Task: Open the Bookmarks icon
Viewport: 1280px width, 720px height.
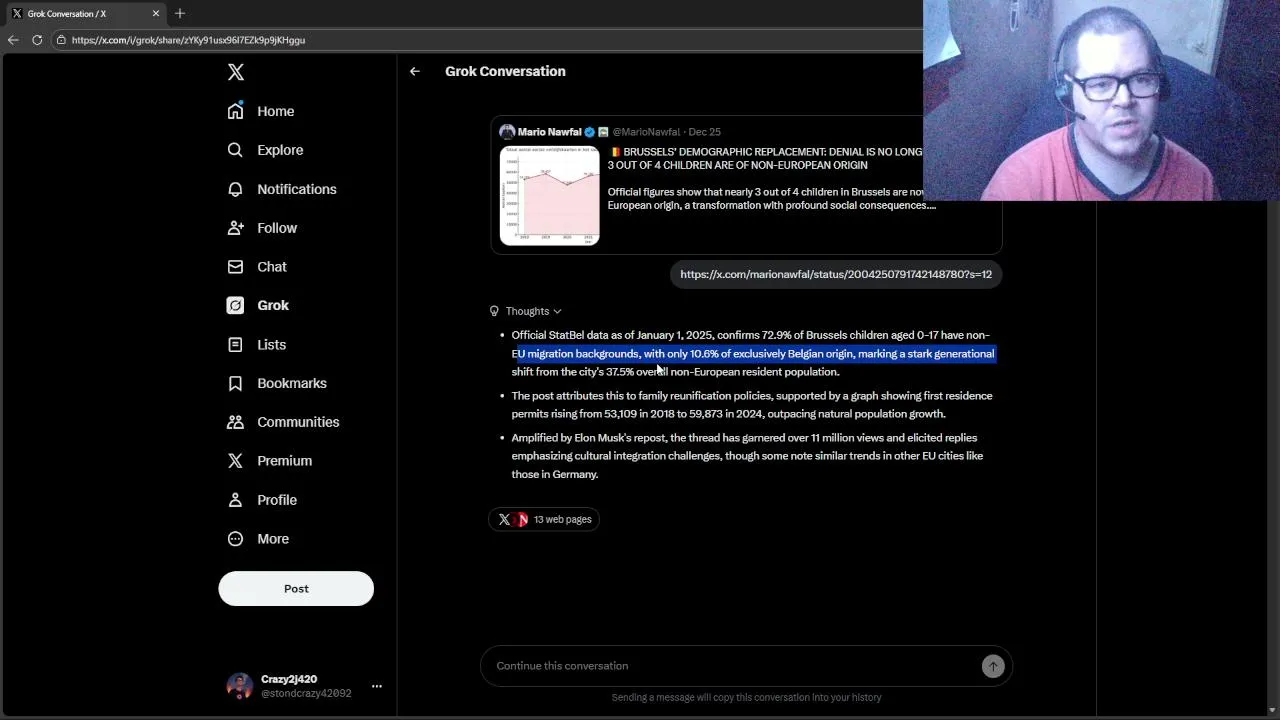Action: point(235,383)
